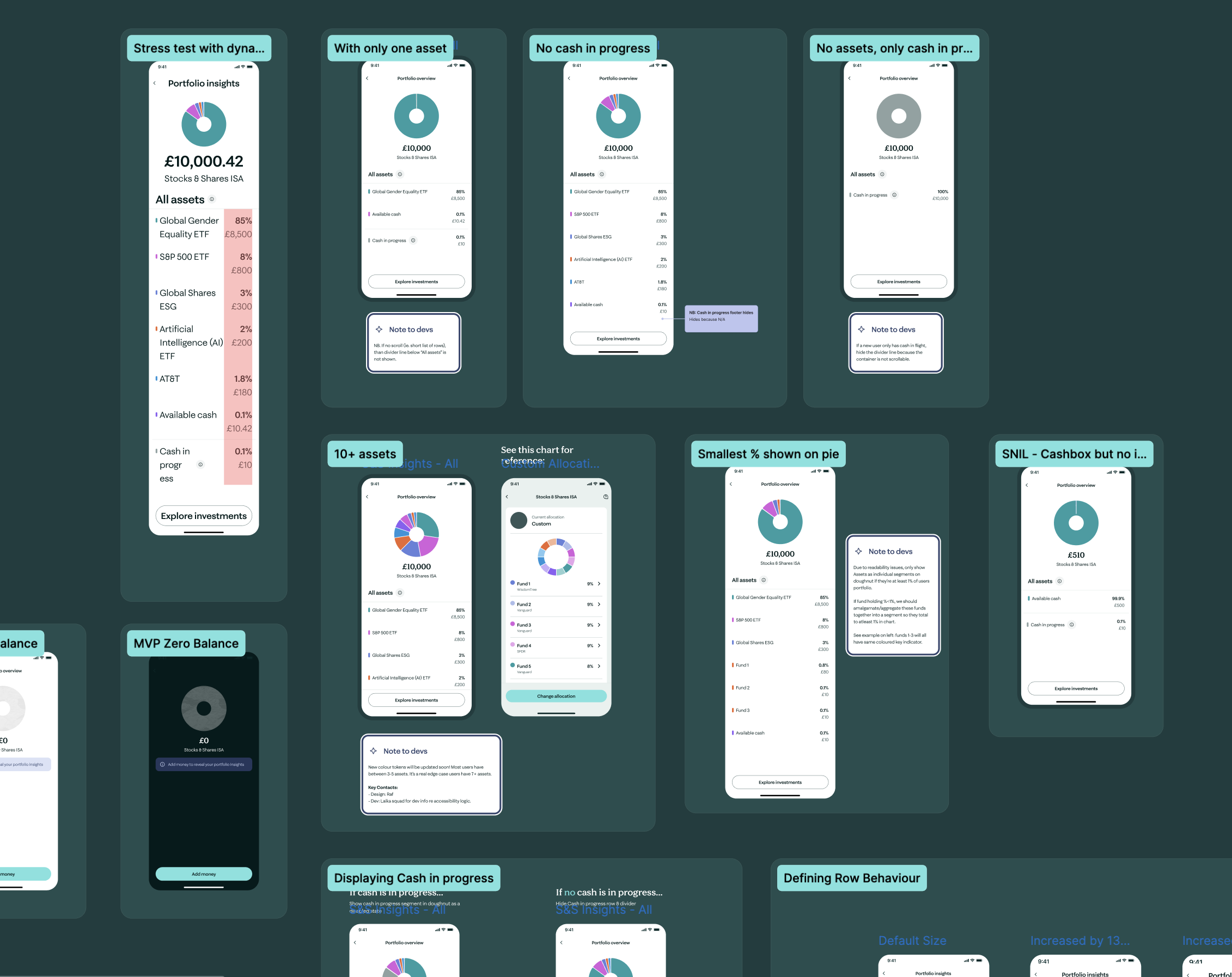Image resolution: width=1232 pixels, height=977 pixels.
Task: Tap back chevron in With only one asset phone
Action: point(367,78)
